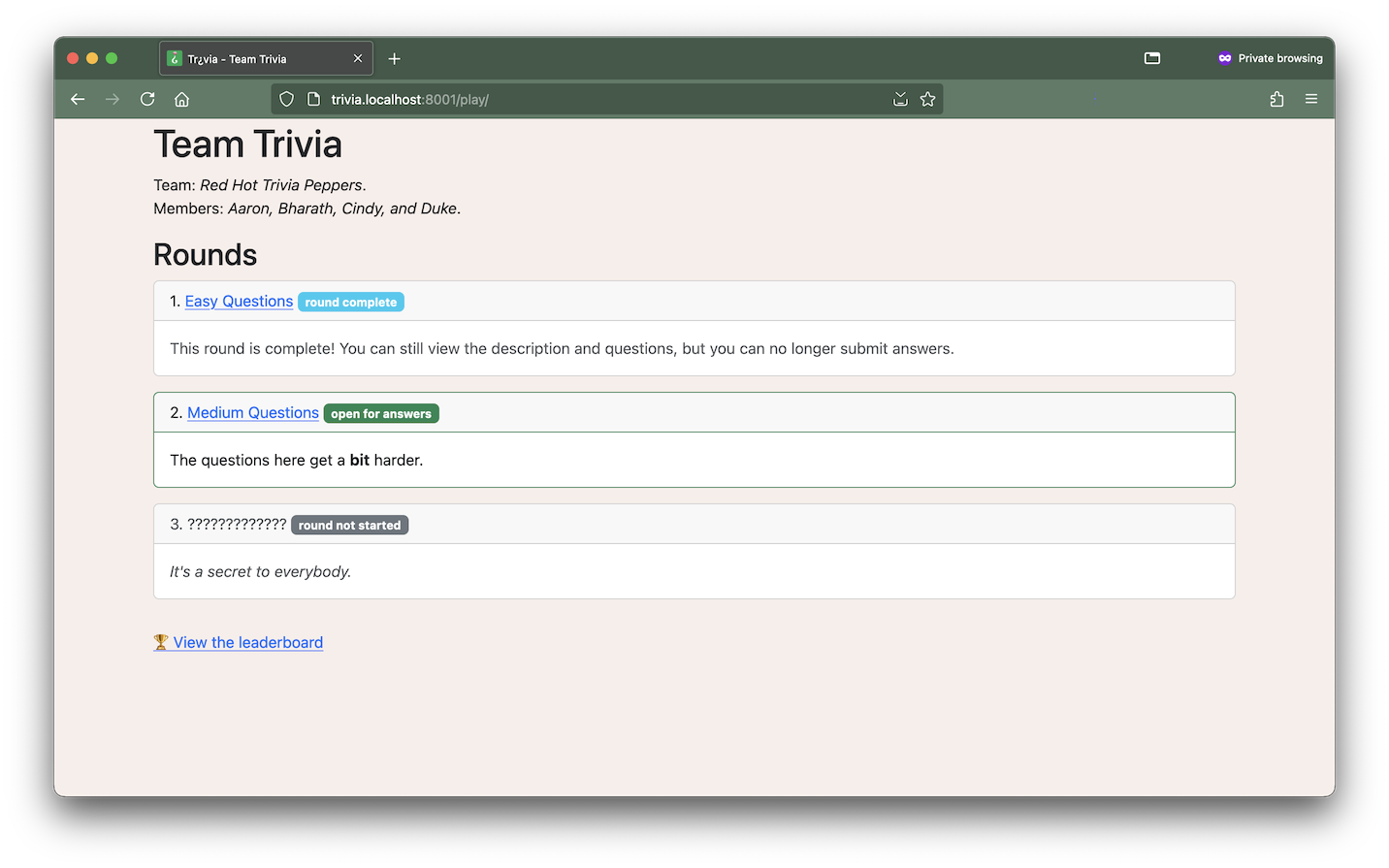The width and height of the screenshot is (1389, 868).
Task: Reload the current page
Action: [146, 98]
